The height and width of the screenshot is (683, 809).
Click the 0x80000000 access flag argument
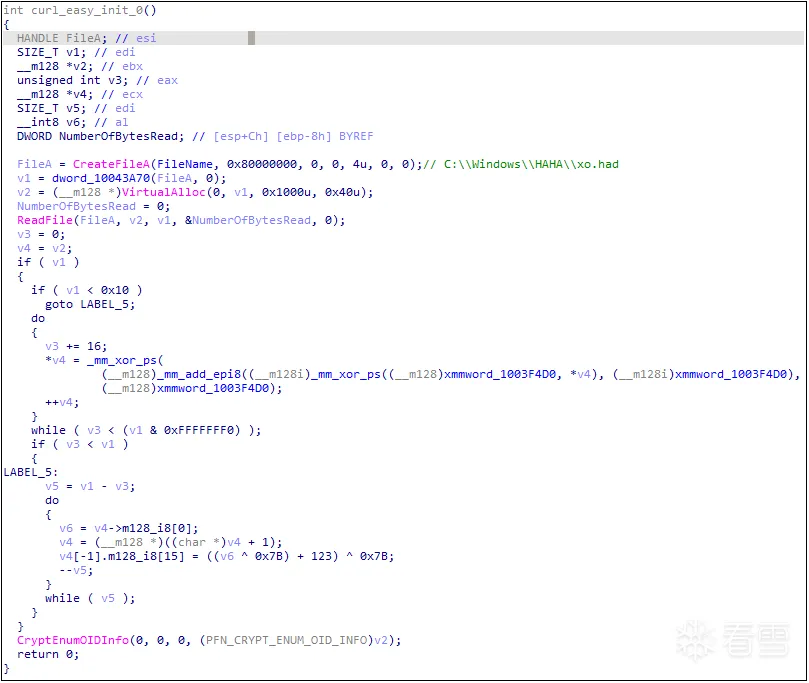262,164
